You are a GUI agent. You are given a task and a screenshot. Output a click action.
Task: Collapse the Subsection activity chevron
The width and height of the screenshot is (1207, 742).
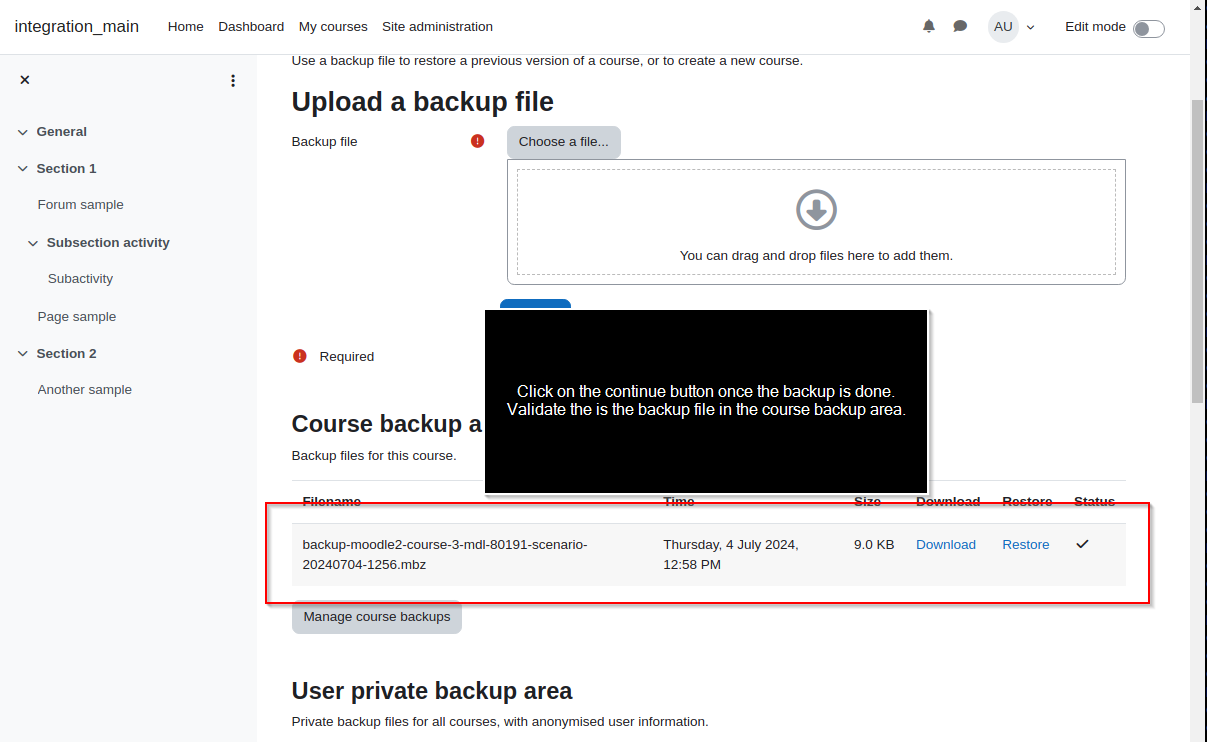pyautogui.click(x=33, y=243)
